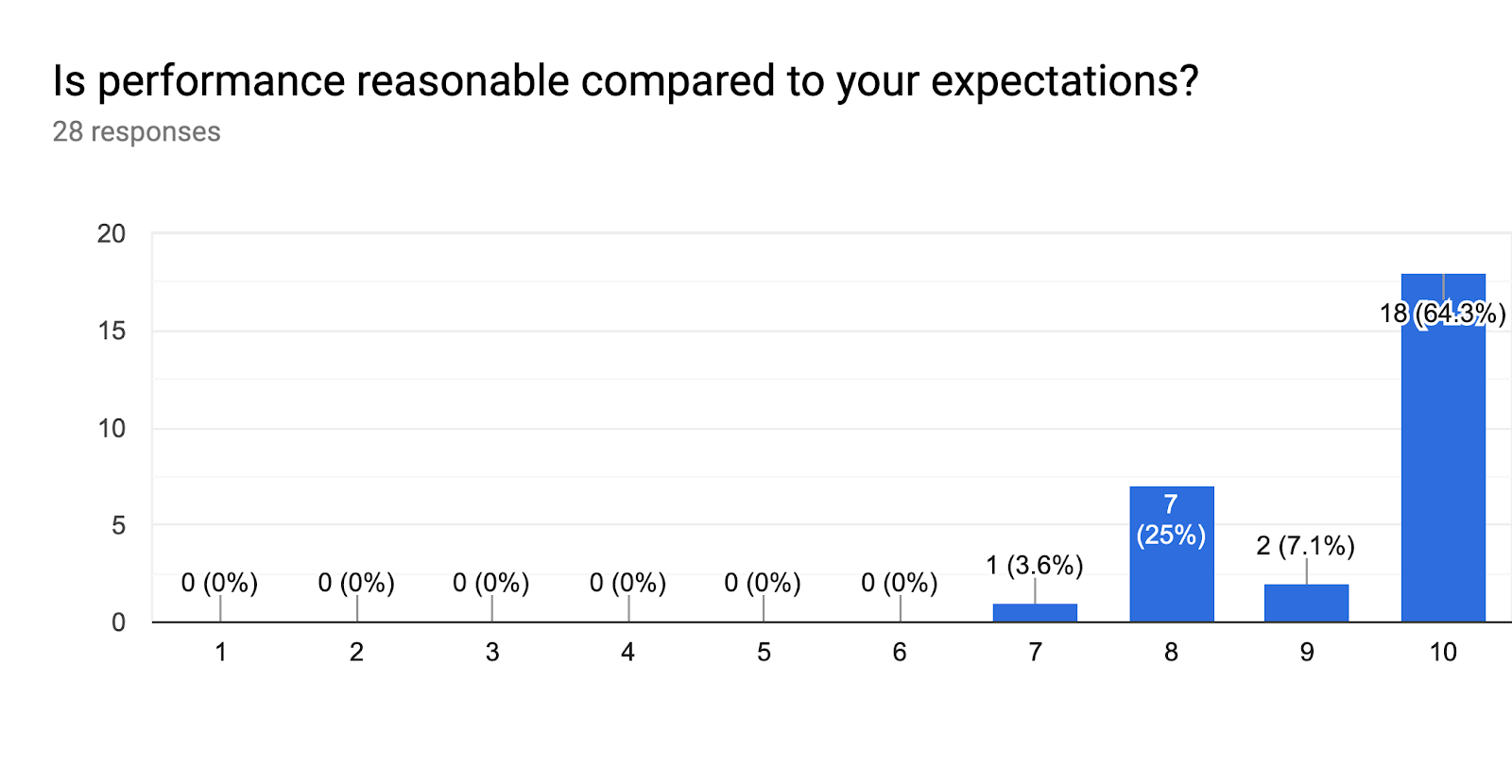Click the small blue bar for rating 7
The width and height of the screenshot is (1512, 784).
(1035, 613)
